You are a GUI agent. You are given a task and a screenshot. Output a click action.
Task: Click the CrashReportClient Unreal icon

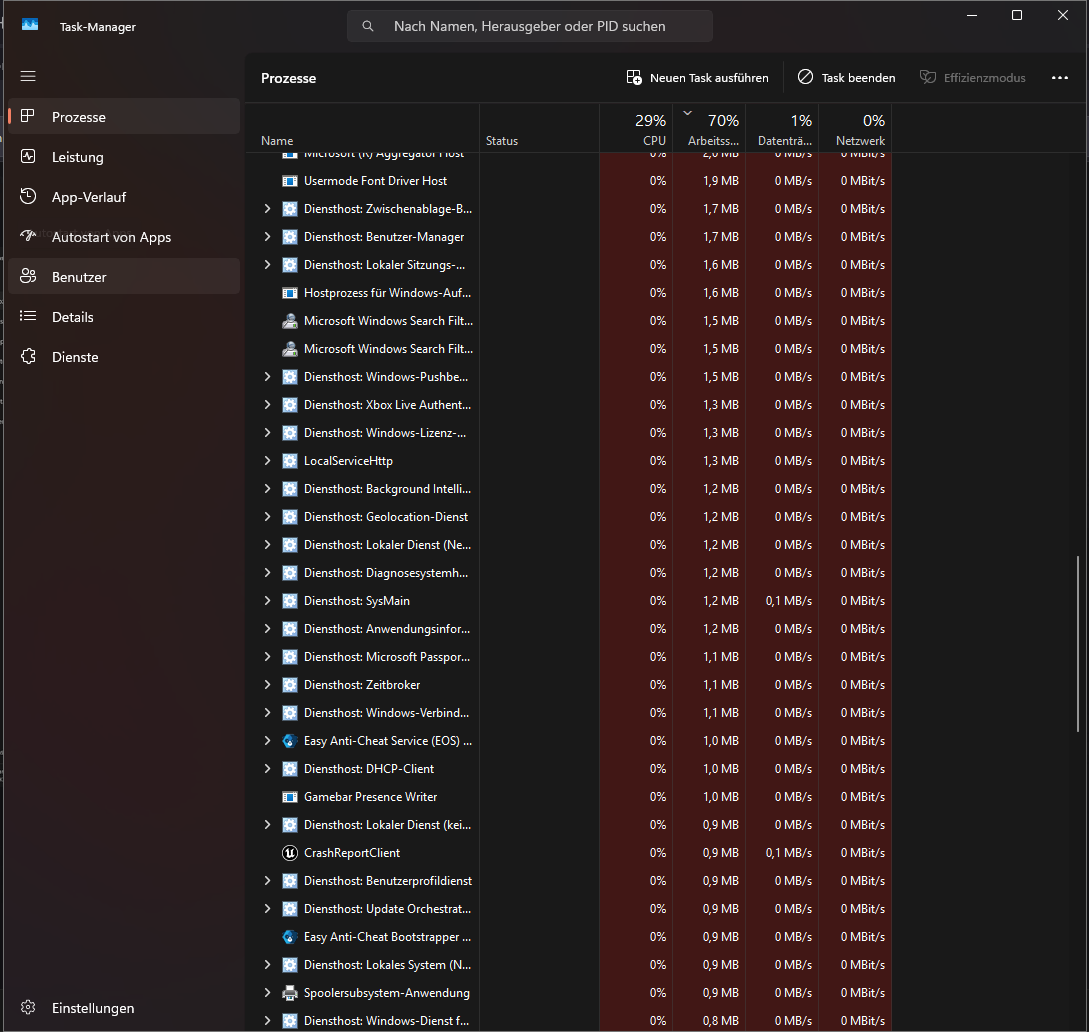290,853
